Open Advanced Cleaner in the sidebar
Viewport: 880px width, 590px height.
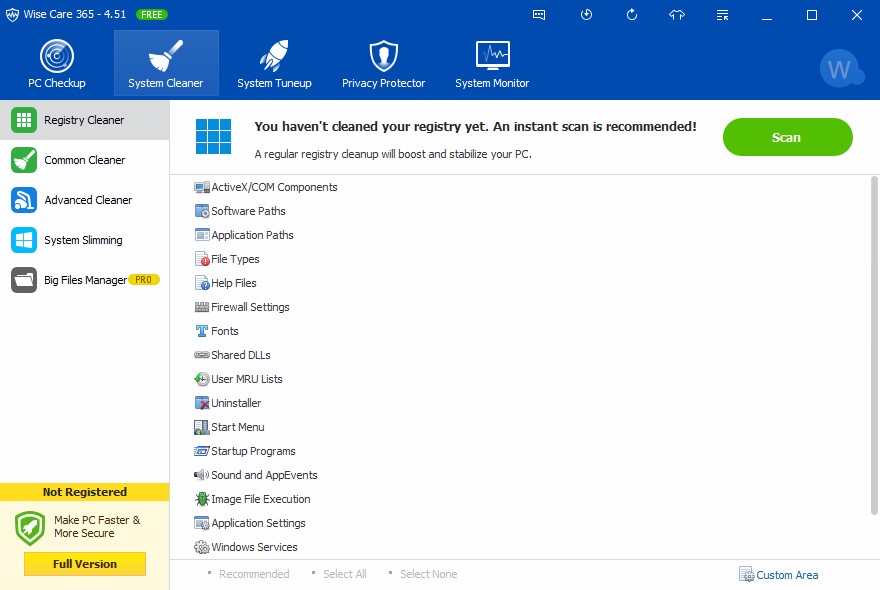[x=84, y=200]
